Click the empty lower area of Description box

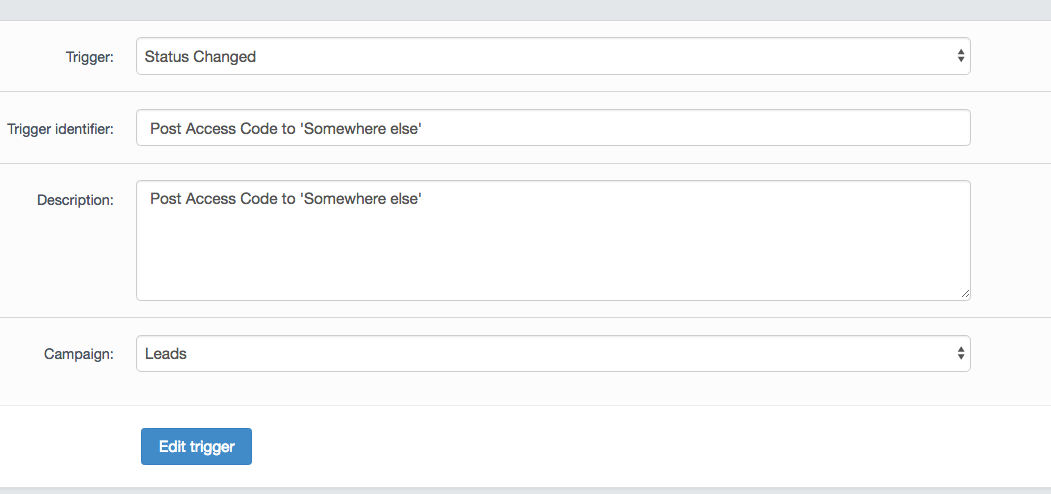[552, 265]
